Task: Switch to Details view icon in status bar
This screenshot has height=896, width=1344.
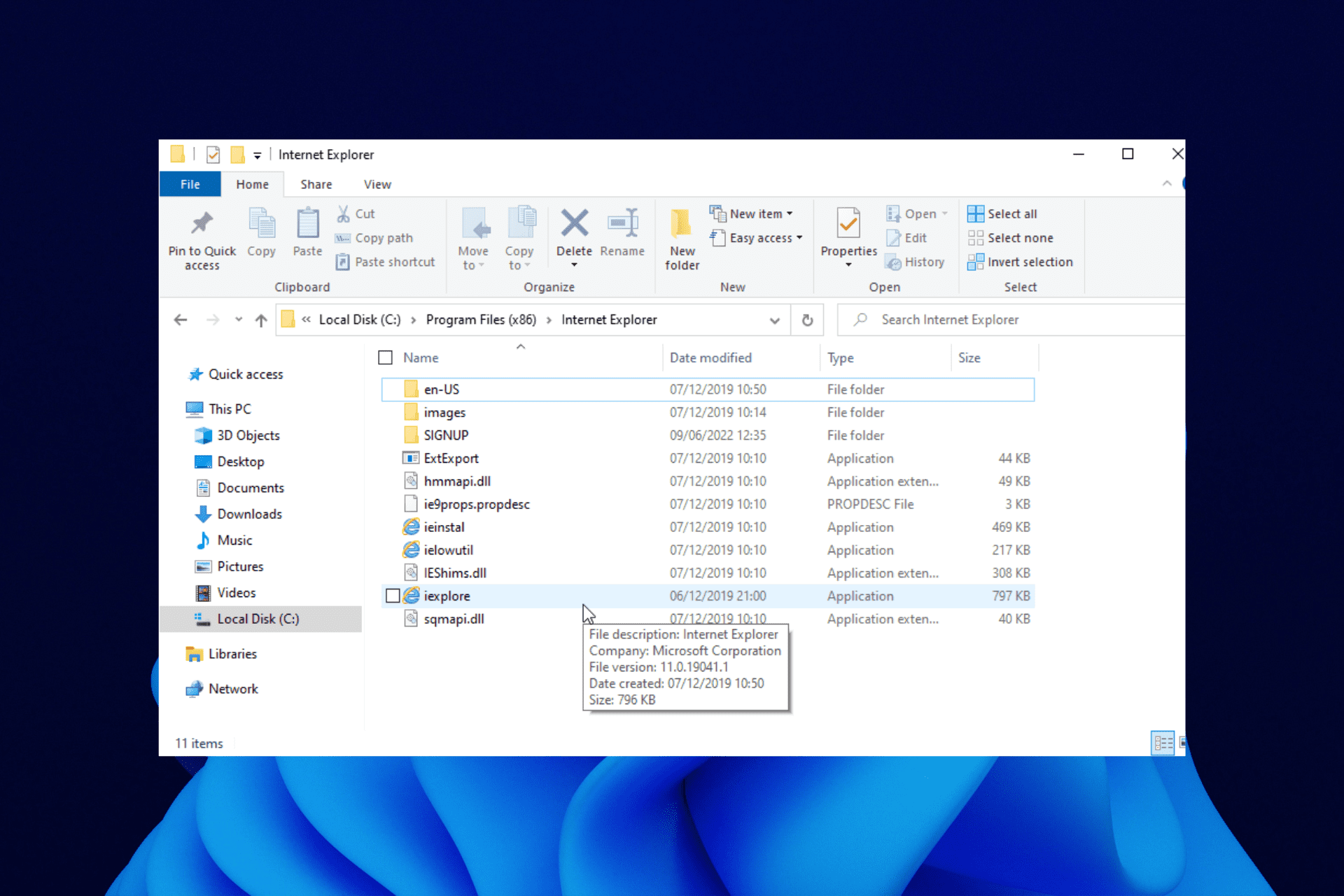Action: (x=1163, y=743)
